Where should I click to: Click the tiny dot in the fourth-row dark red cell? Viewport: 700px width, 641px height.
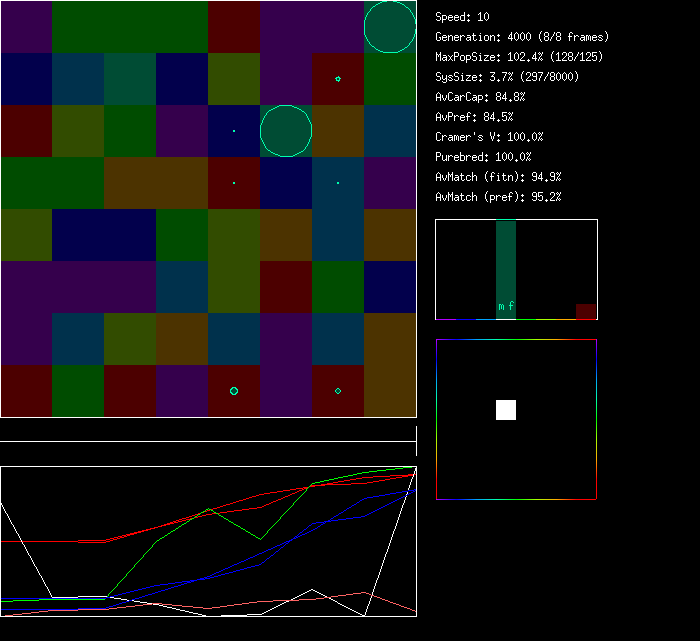click(x=234, y=183)
